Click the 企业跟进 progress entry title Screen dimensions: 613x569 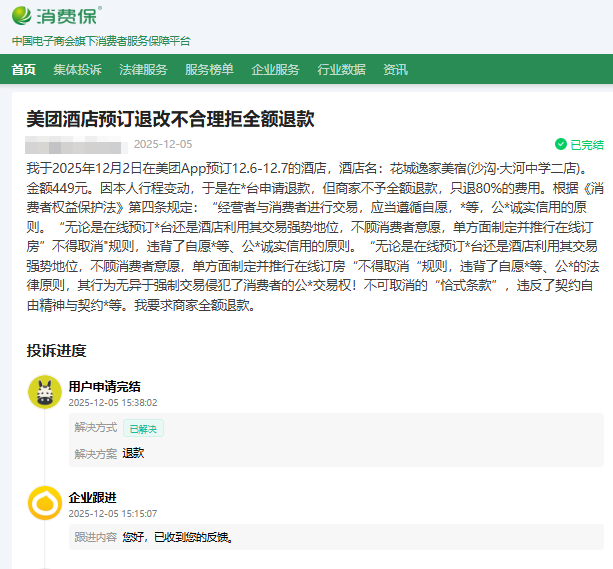click(x=92, y=497)
